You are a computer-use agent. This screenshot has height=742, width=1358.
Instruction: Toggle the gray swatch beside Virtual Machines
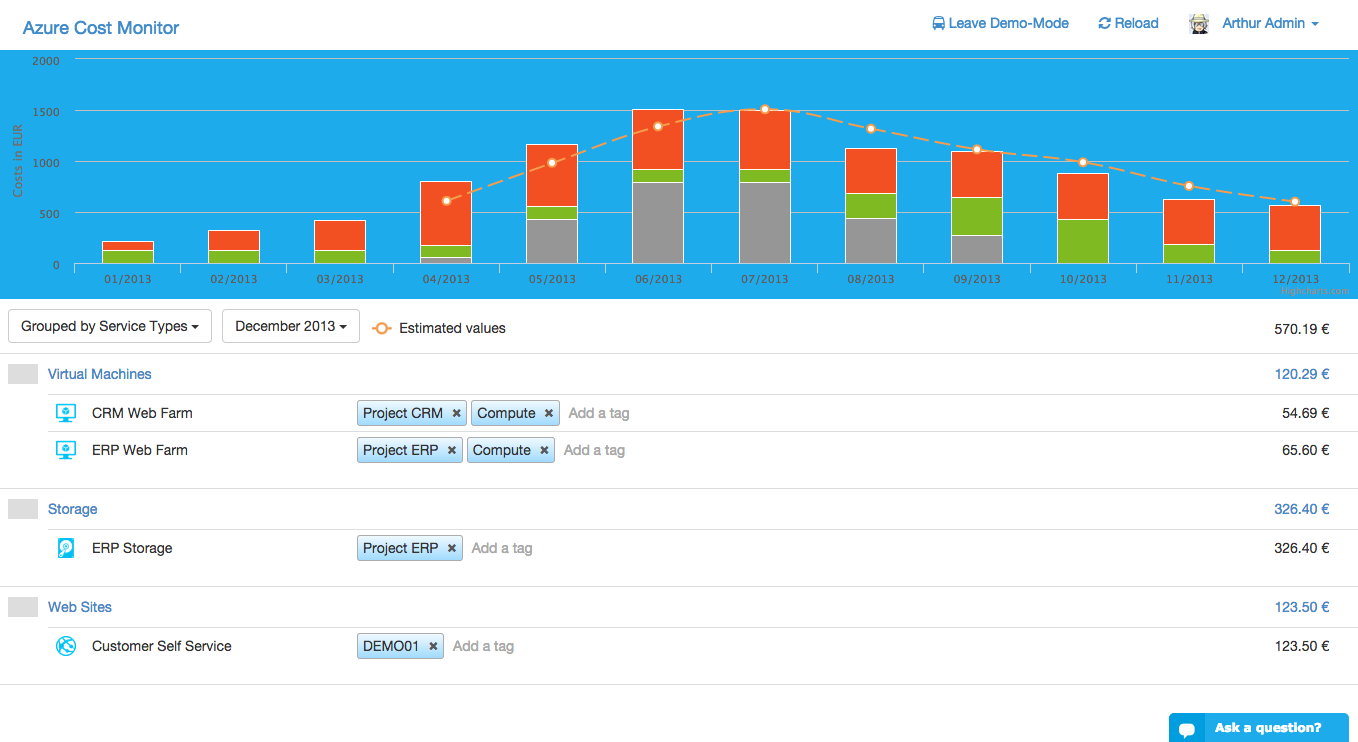[23, 374]
